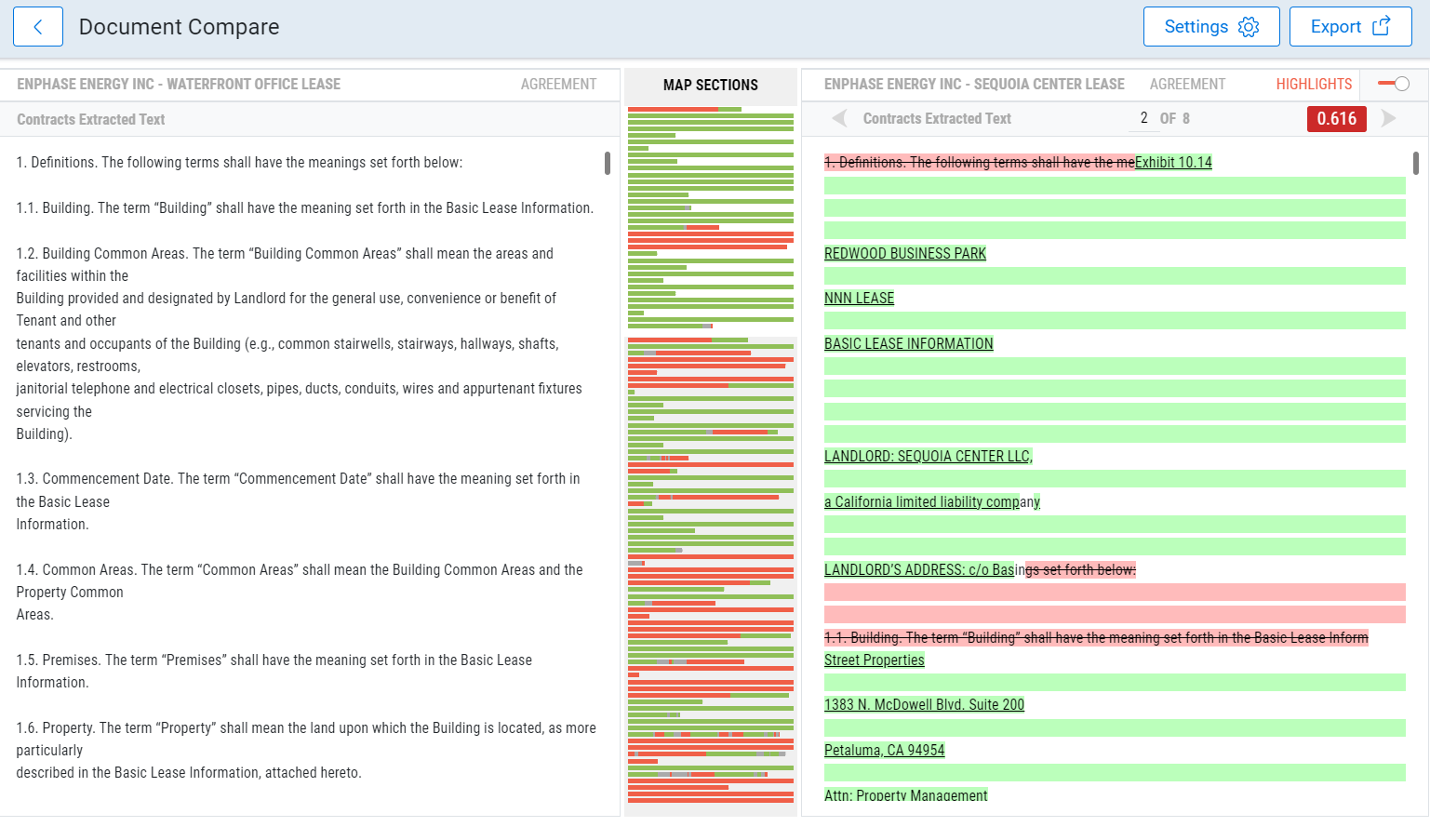Click the section number field showing 2
1430x840 pixels.
click(1143, 118)
